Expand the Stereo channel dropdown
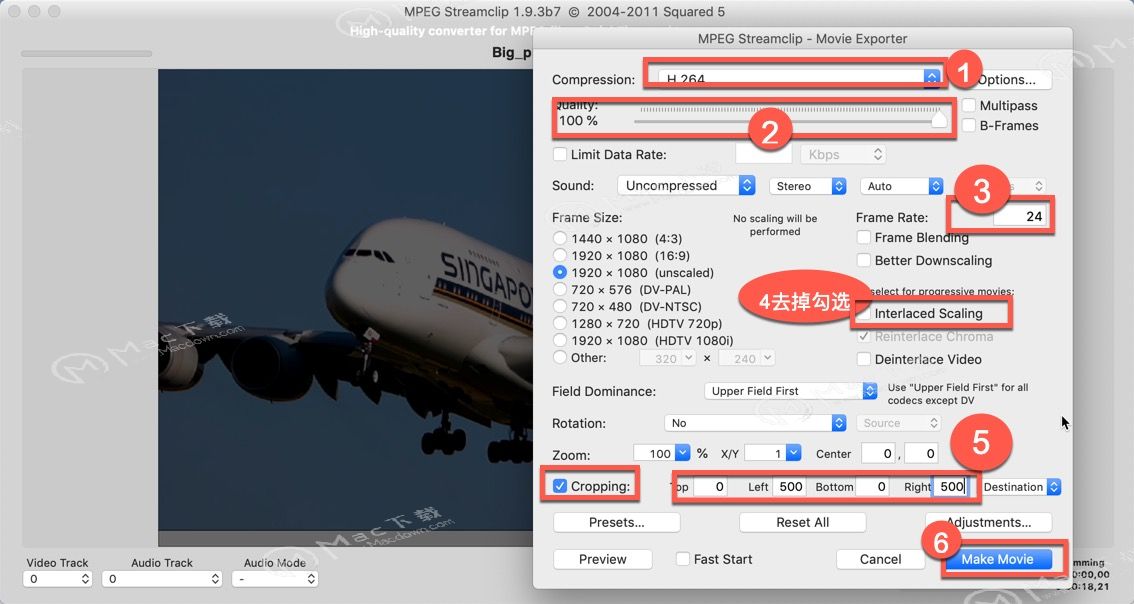 [808, 187]
